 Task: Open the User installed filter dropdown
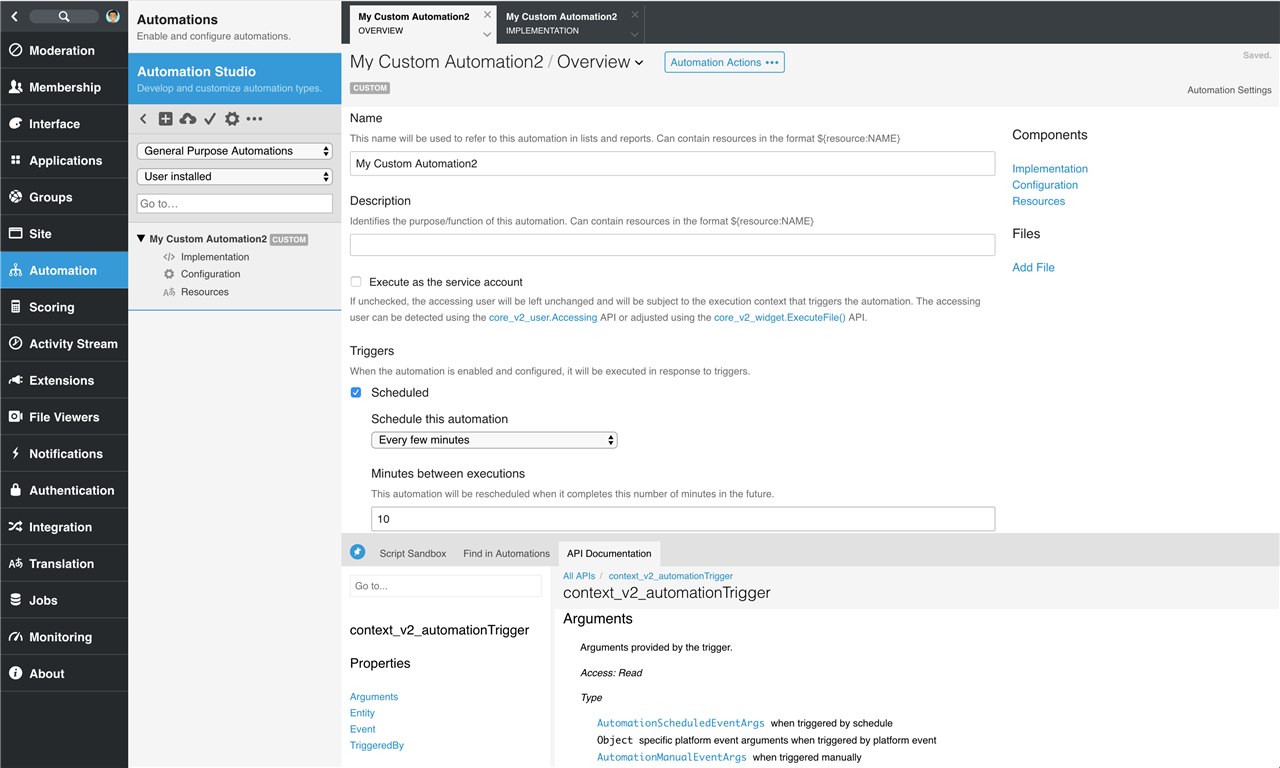click(235, 176)
